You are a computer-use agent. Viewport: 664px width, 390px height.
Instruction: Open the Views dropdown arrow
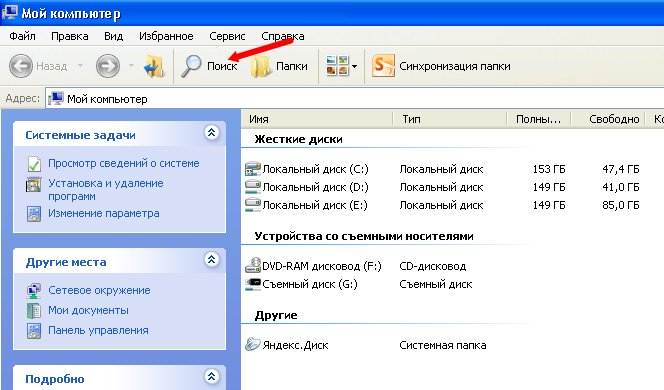(x=354, y=66)
